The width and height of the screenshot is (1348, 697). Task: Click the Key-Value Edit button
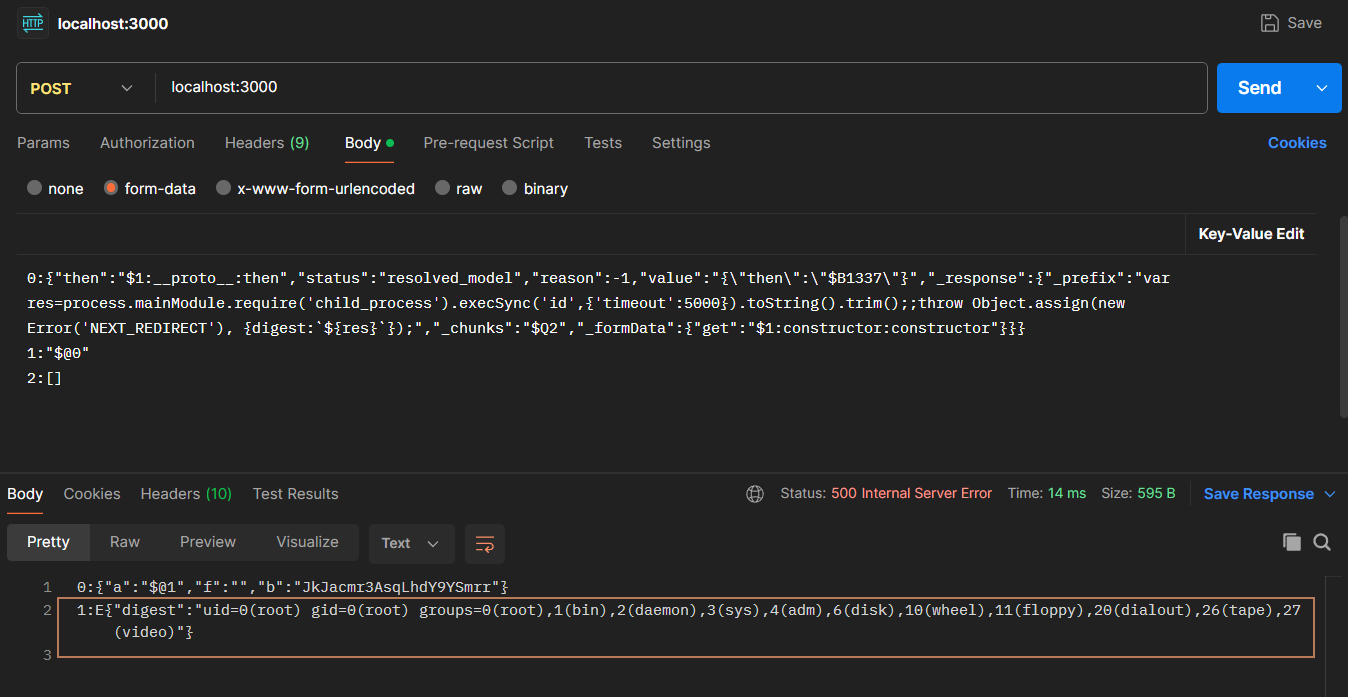point(1251,234)
